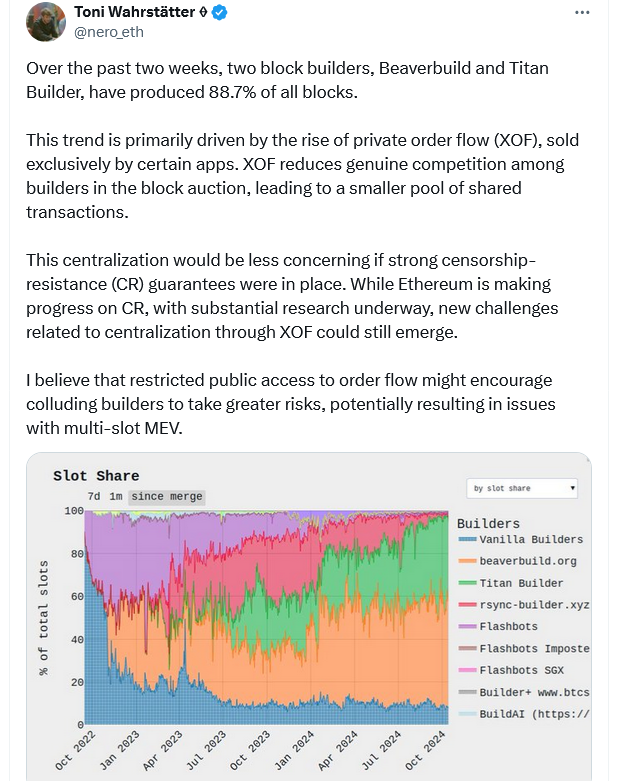Open the @nero_eth handle link
Image resolution: width=618 pixels, height=781 pixels.
(x=109, y=32)
